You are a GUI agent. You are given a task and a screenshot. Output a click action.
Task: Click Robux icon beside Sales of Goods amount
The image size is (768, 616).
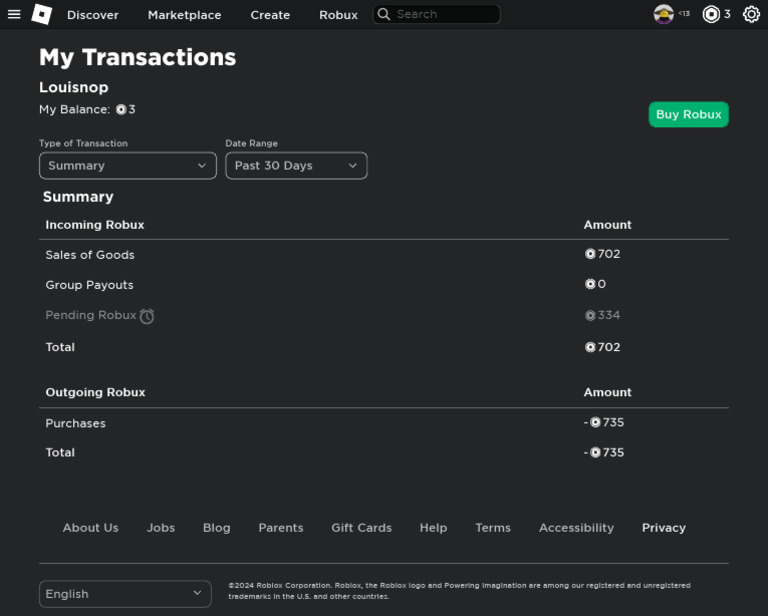590,254
